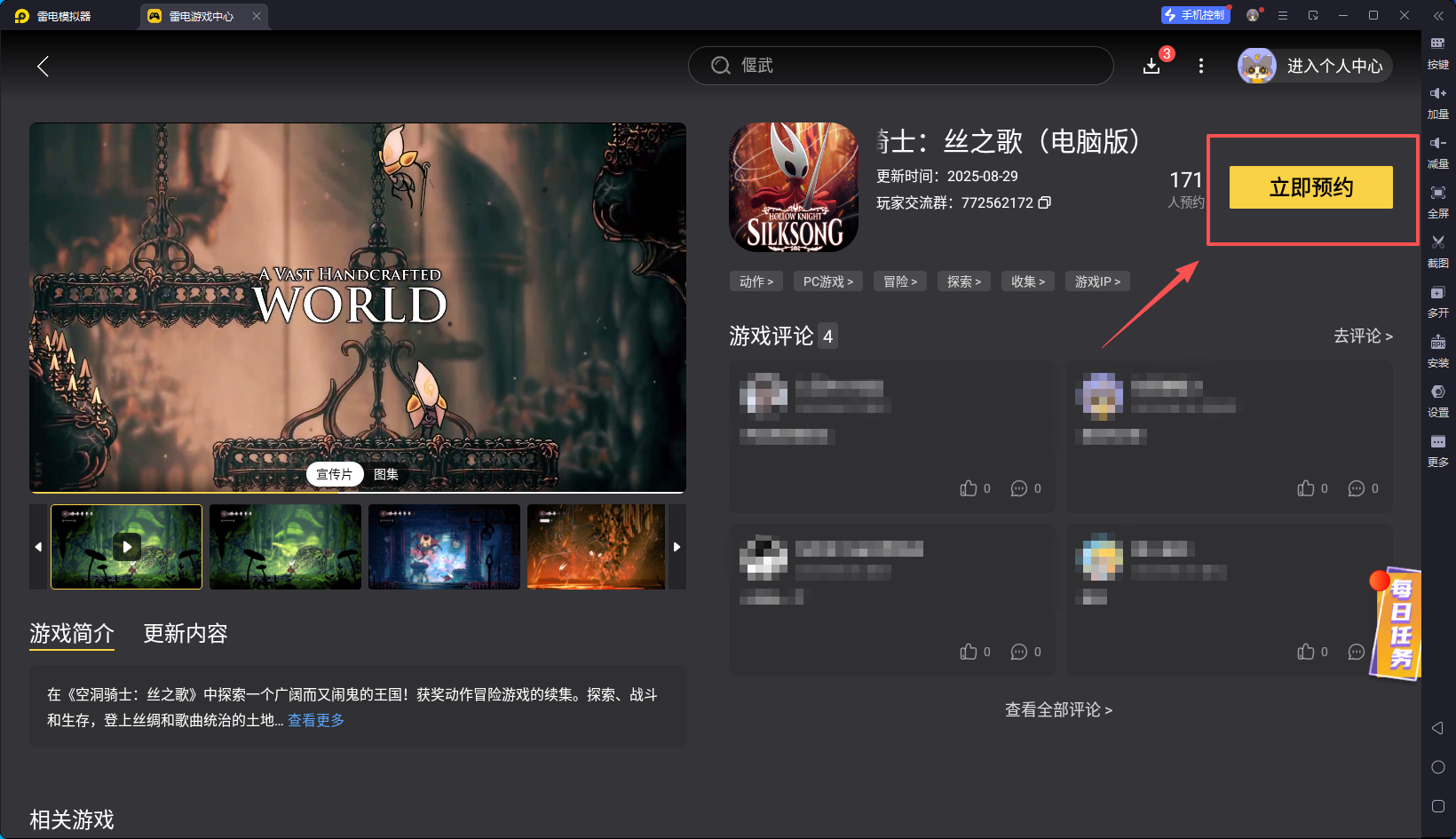Click 去评论 to write a review

pos(1363,336)
